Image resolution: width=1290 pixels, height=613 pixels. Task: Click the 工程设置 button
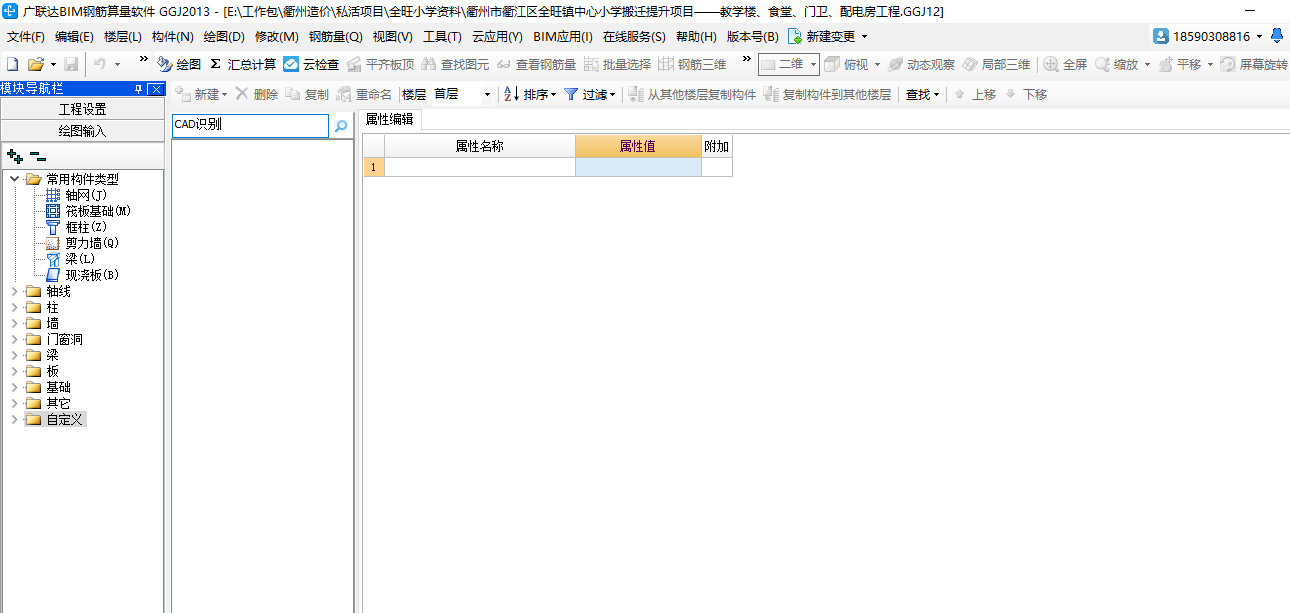click(82, 109)
